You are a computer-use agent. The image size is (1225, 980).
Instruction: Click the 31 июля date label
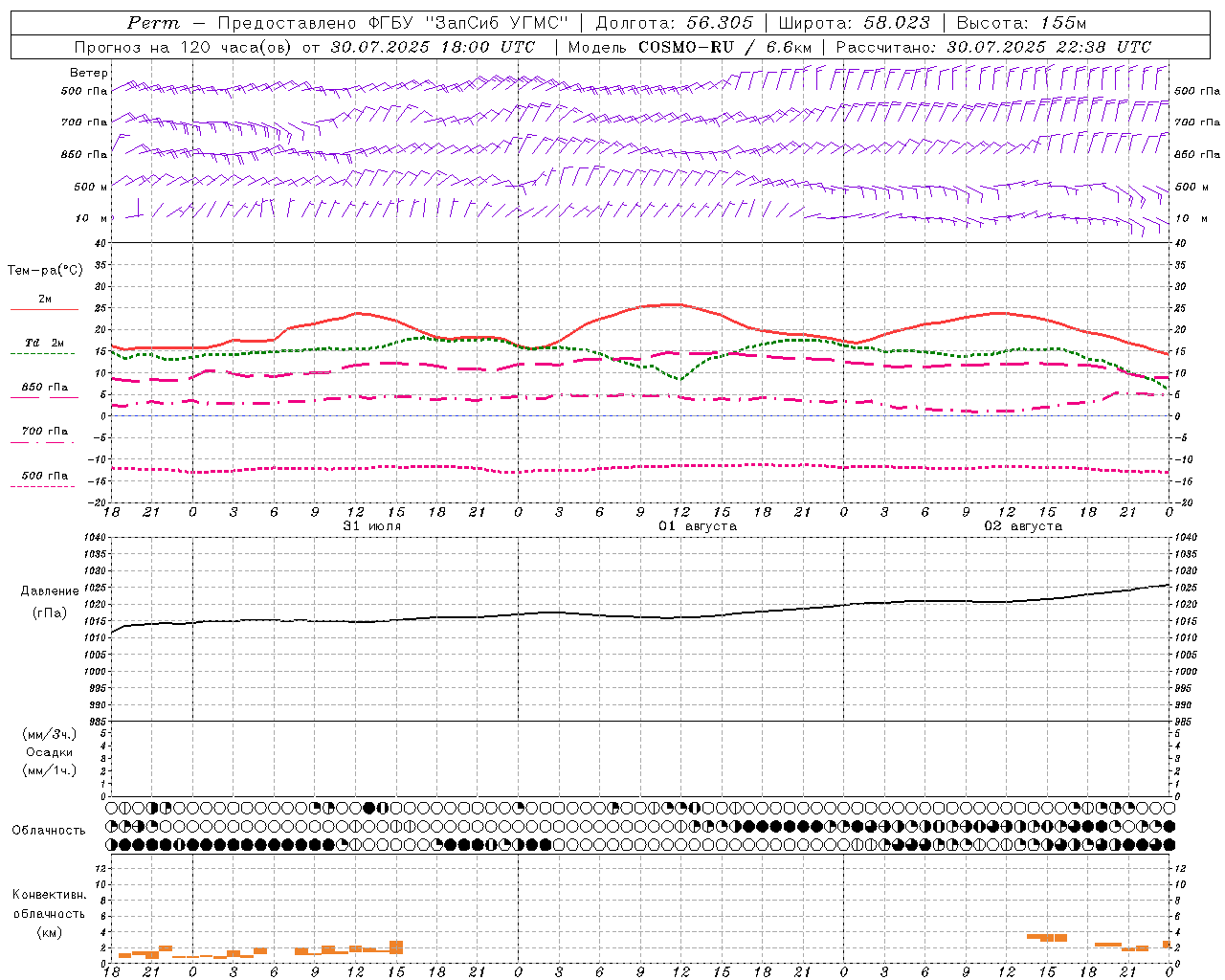pyautogui.click(x=372, y=526)
